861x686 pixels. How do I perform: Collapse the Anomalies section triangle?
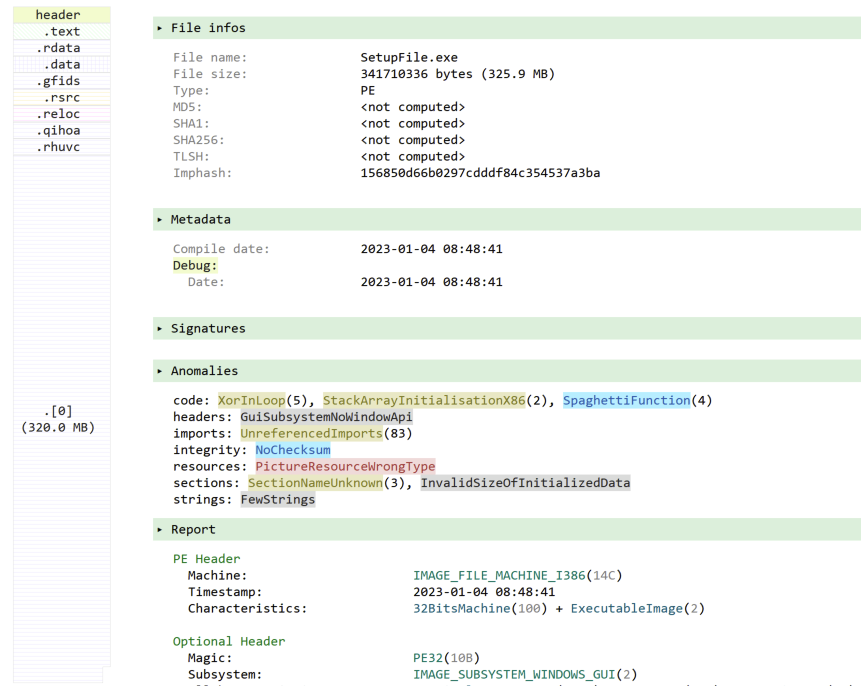[x=160, y=371]
